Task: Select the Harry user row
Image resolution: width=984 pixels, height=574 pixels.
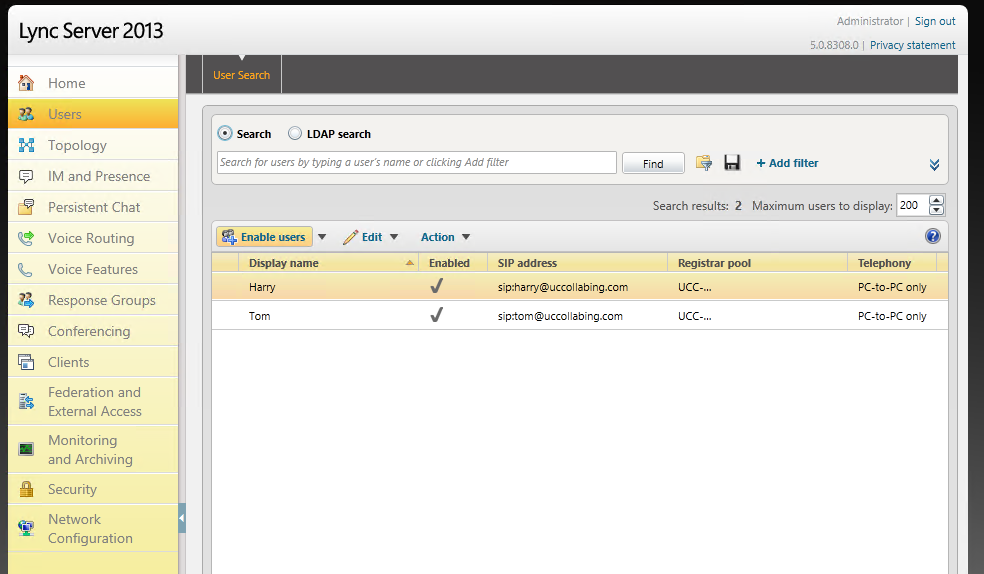Action: [x=579, y=287]
